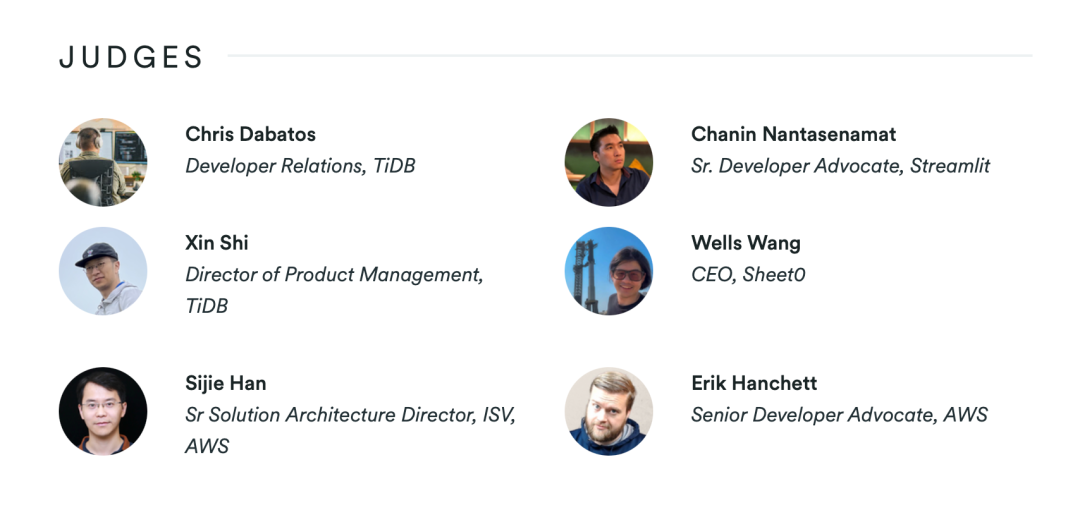
Task: Click the avatar next to Chanin Nantasenamat
Action: [609, 162]
